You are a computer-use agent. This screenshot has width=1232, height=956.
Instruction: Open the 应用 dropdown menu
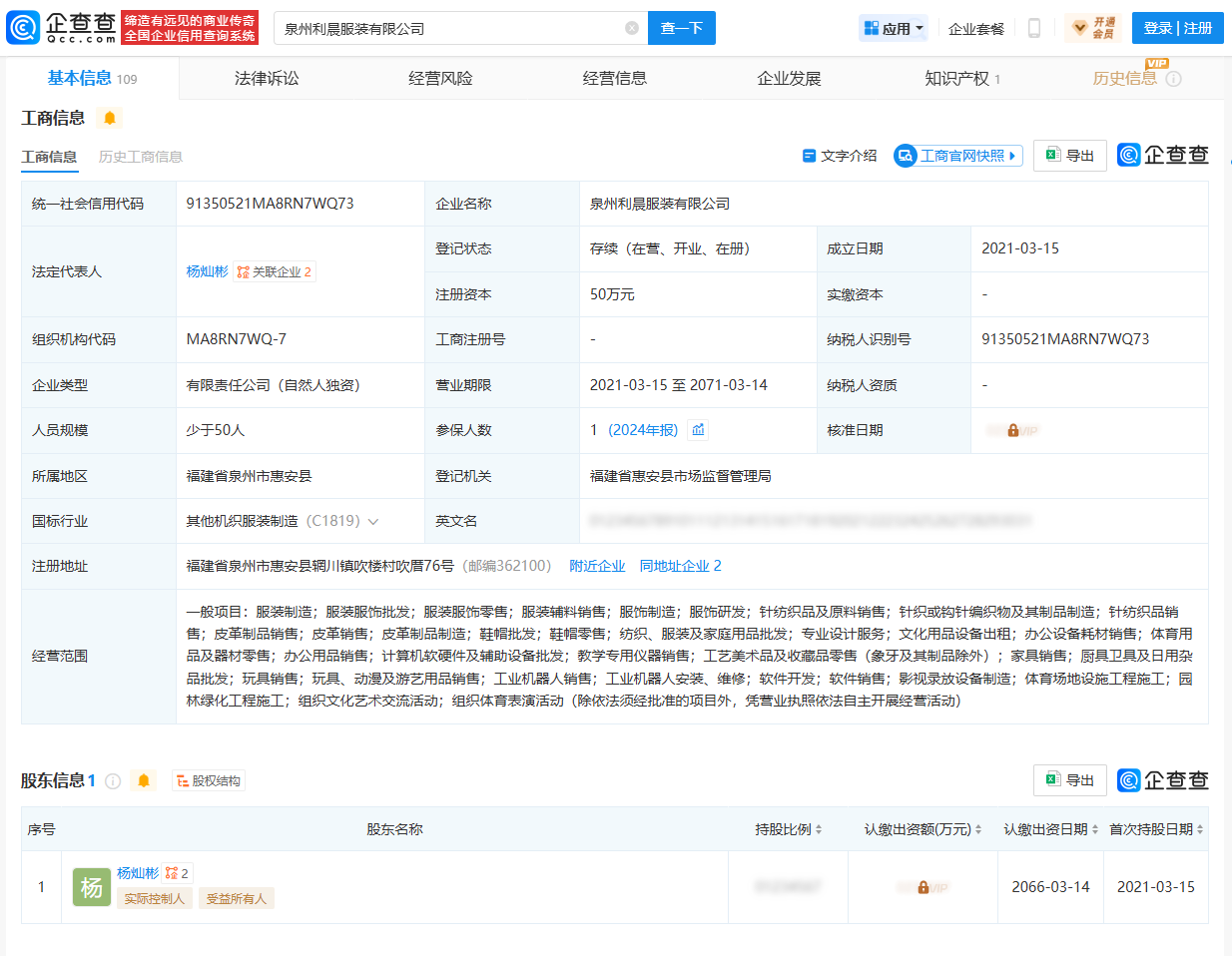895,28
